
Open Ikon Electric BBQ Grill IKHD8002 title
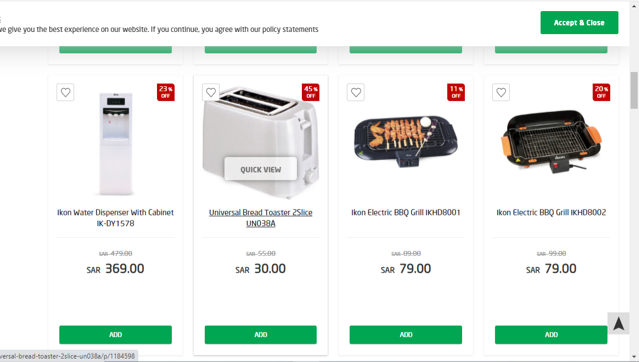[551, 212]
